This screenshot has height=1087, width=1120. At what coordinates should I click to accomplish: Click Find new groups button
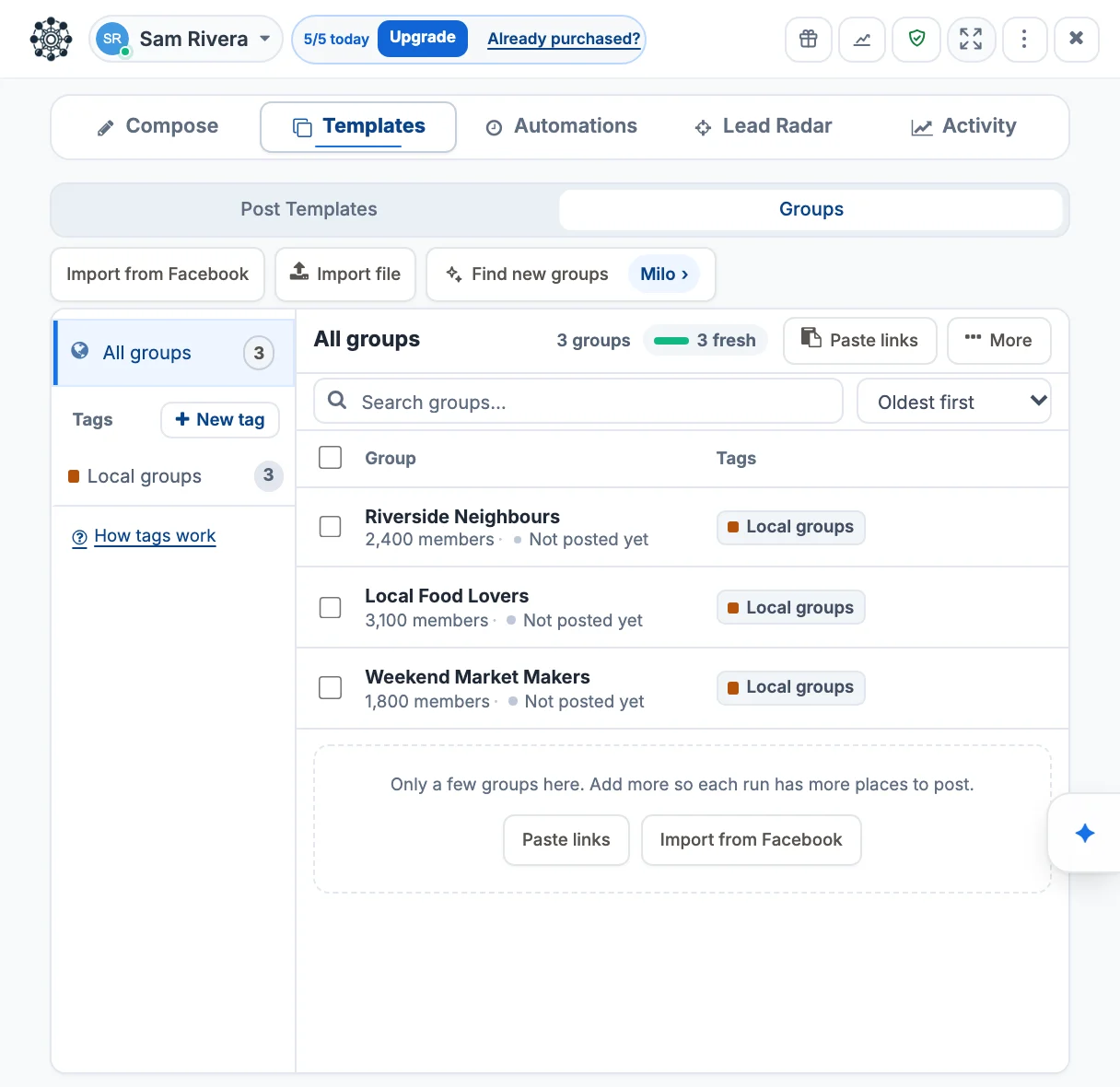tap(527, 274)
